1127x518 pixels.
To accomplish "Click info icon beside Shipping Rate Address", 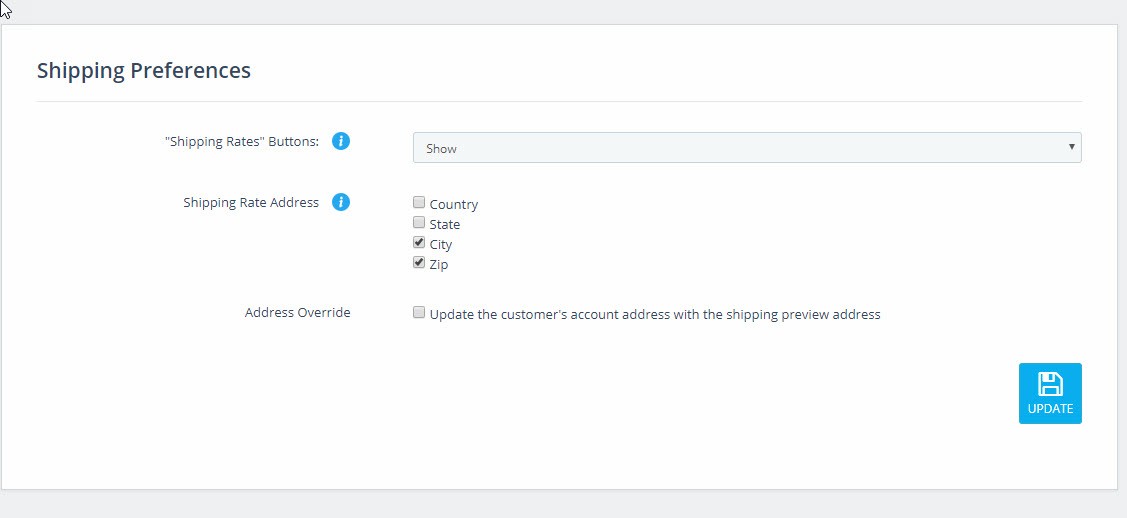I will [x=341, y=202].
